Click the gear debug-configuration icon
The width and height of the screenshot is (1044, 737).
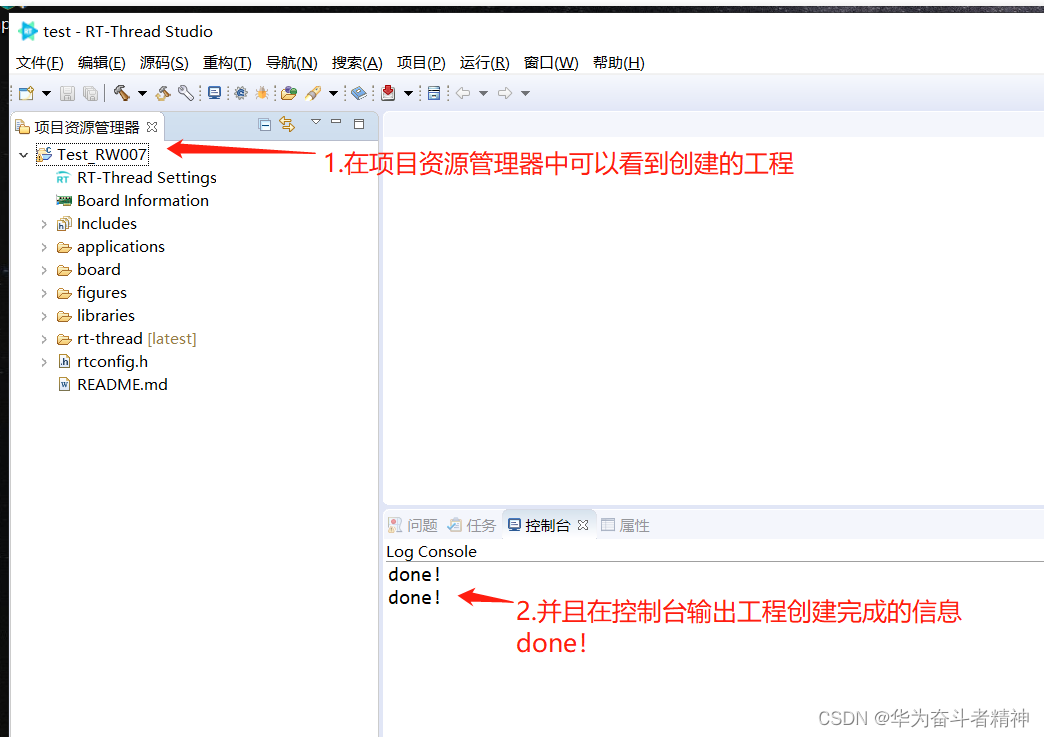tap(240, 93)
